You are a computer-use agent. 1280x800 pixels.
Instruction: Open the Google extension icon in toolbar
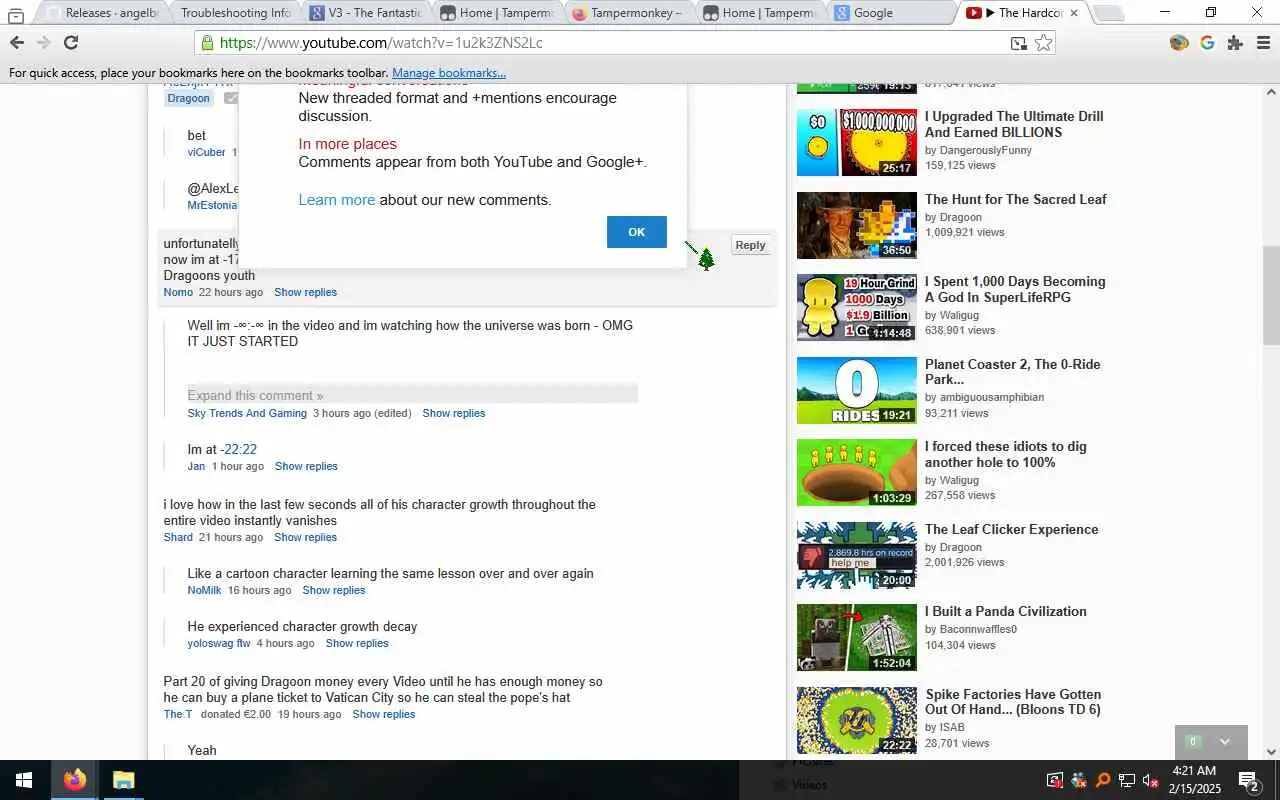pyautogui.click(x=1207, y=43)
